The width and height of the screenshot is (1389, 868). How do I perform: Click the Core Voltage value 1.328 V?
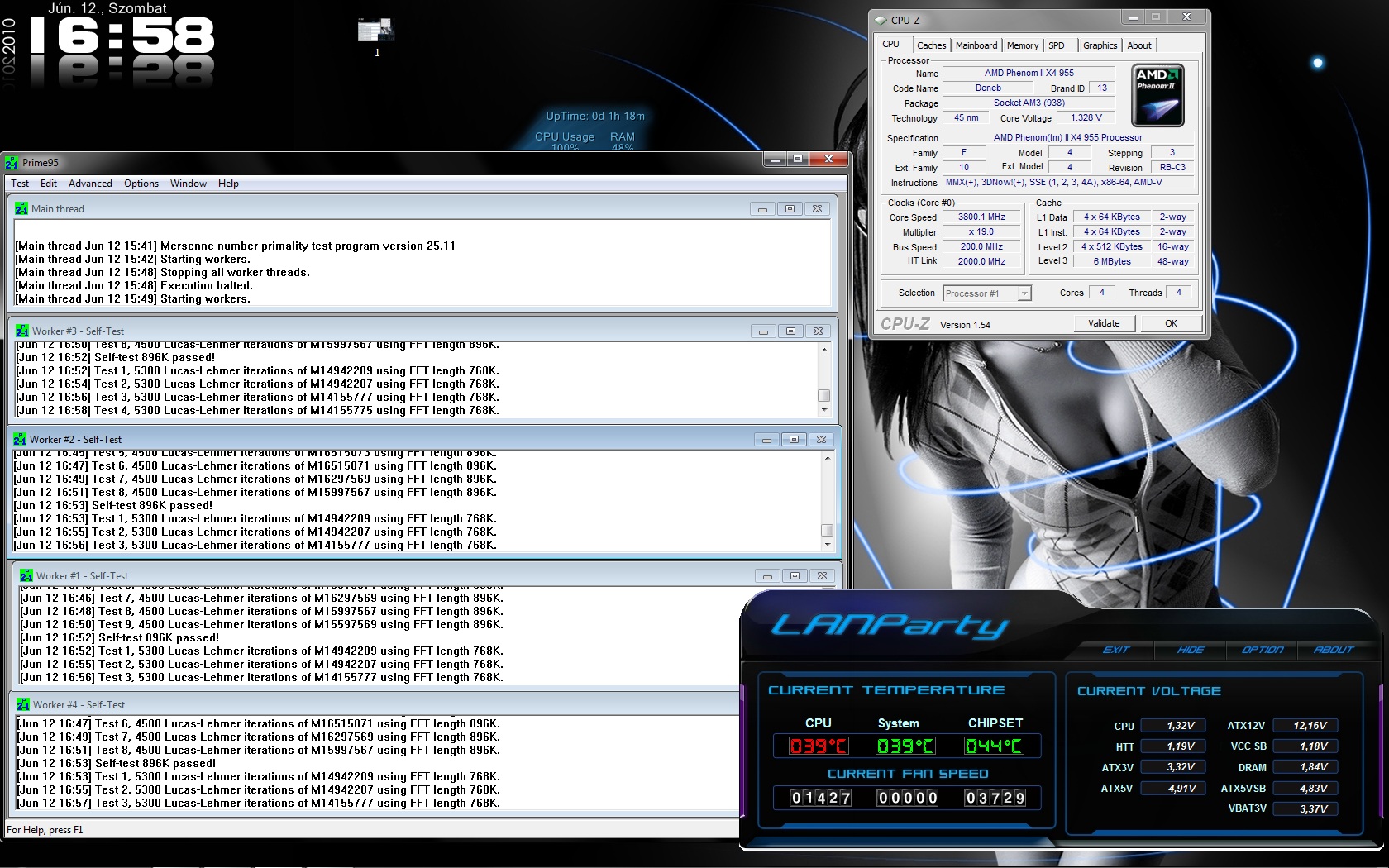pos(1086,118)
